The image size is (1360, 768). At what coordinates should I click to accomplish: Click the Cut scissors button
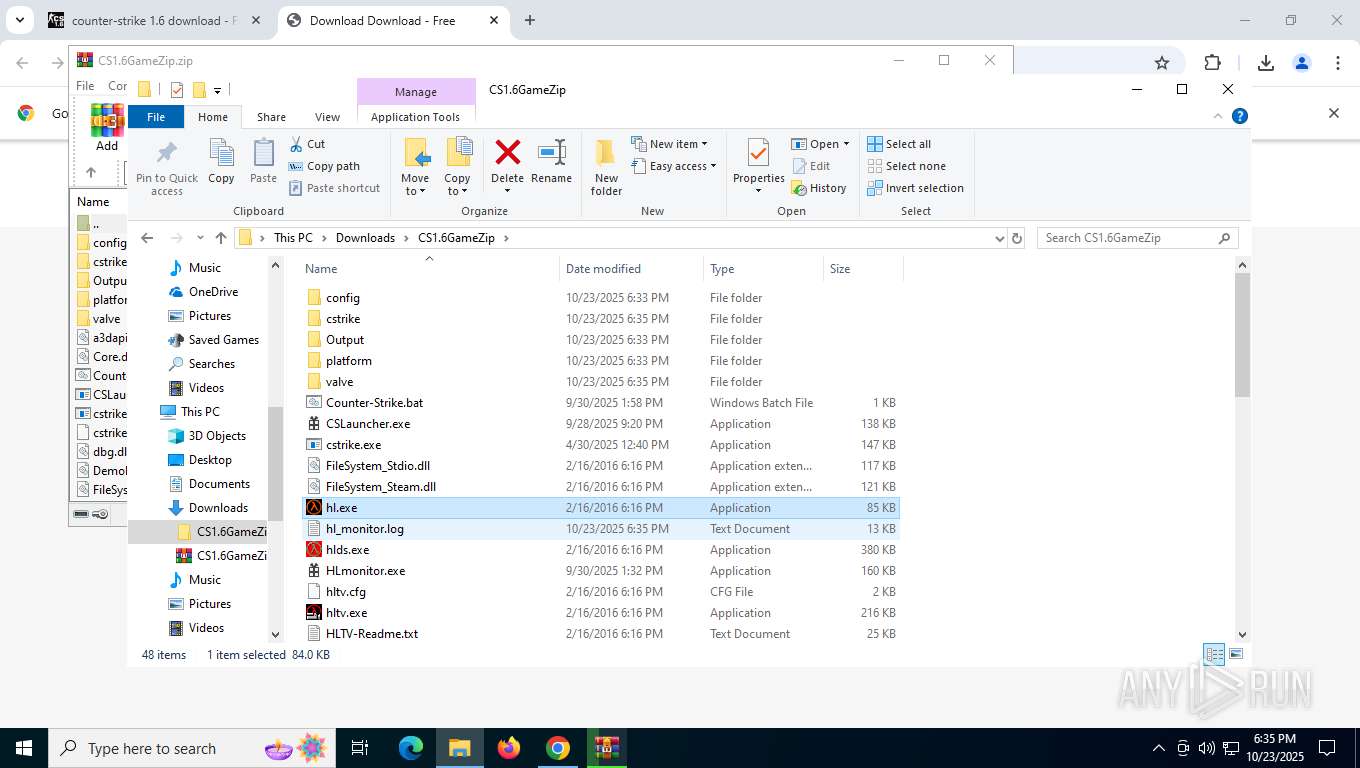(307, 144)
